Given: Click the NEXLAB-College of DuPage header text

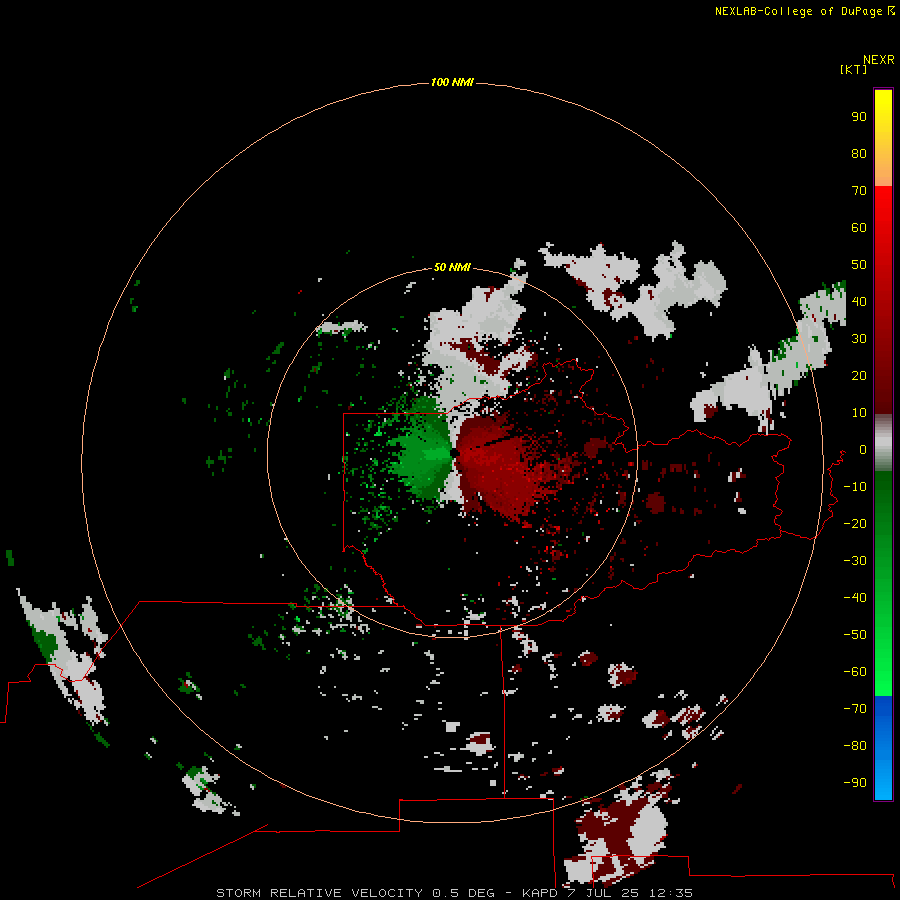Looking at the screenshot, I should click(x=799, y=11).
